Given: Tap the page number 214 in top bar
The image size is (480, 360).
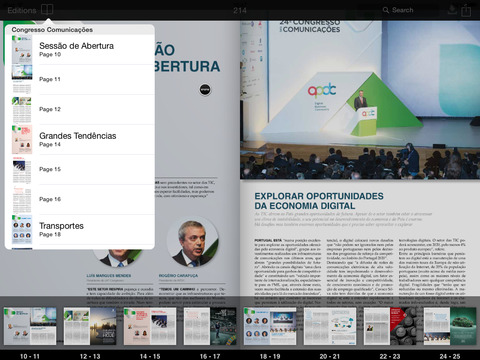Looking at the screenshot, I should pos(240,10).
